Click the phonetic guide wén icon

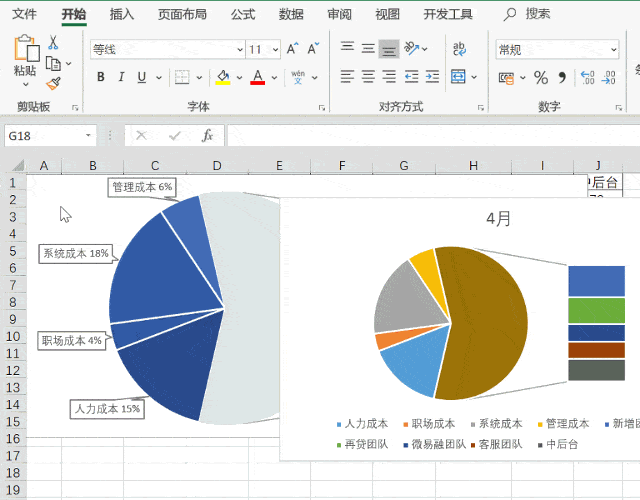pos(298,77)
